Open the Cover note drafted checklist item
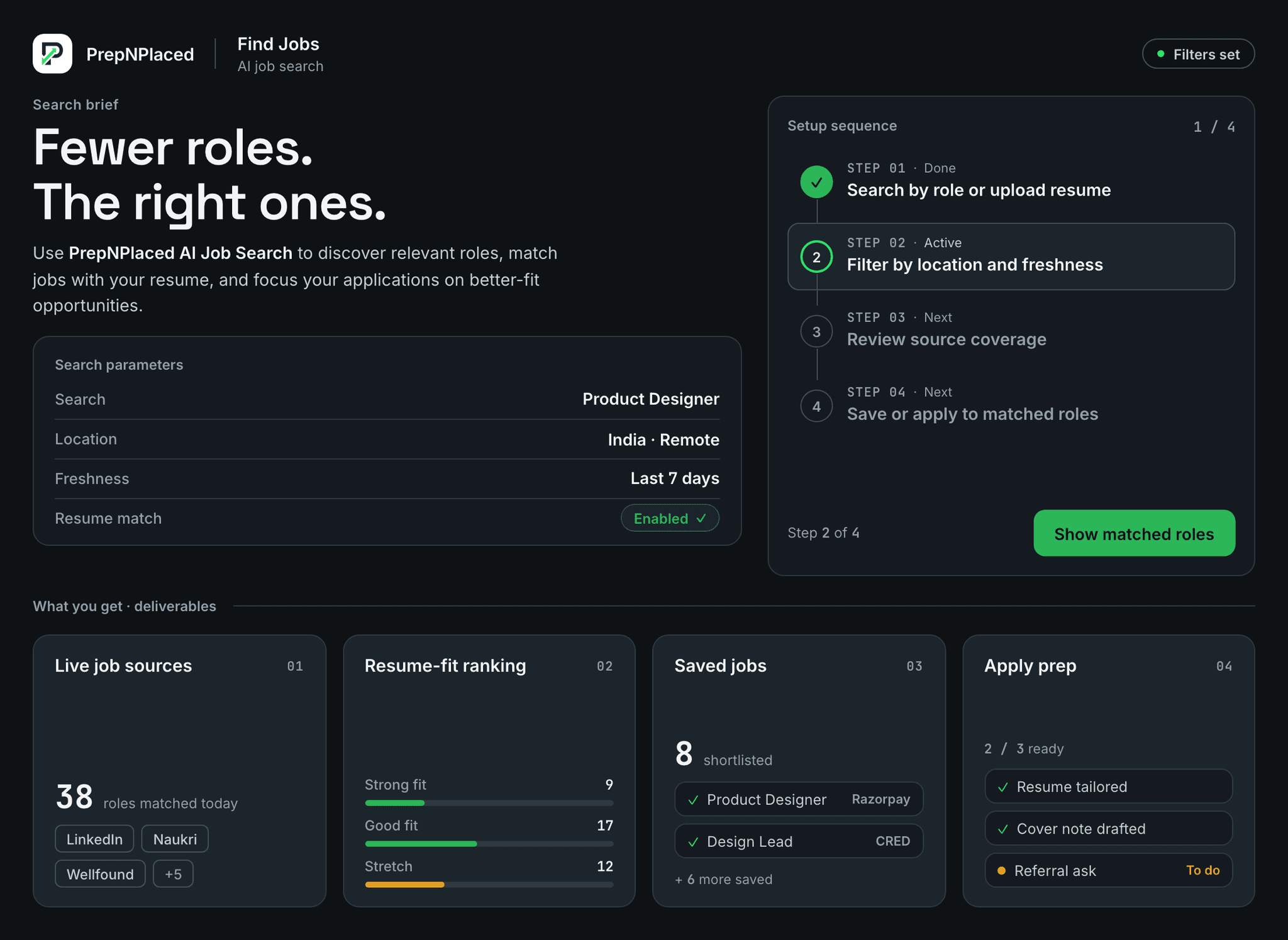The width and height of the screenshot is (1288, 940). [x=1109, y=829]
